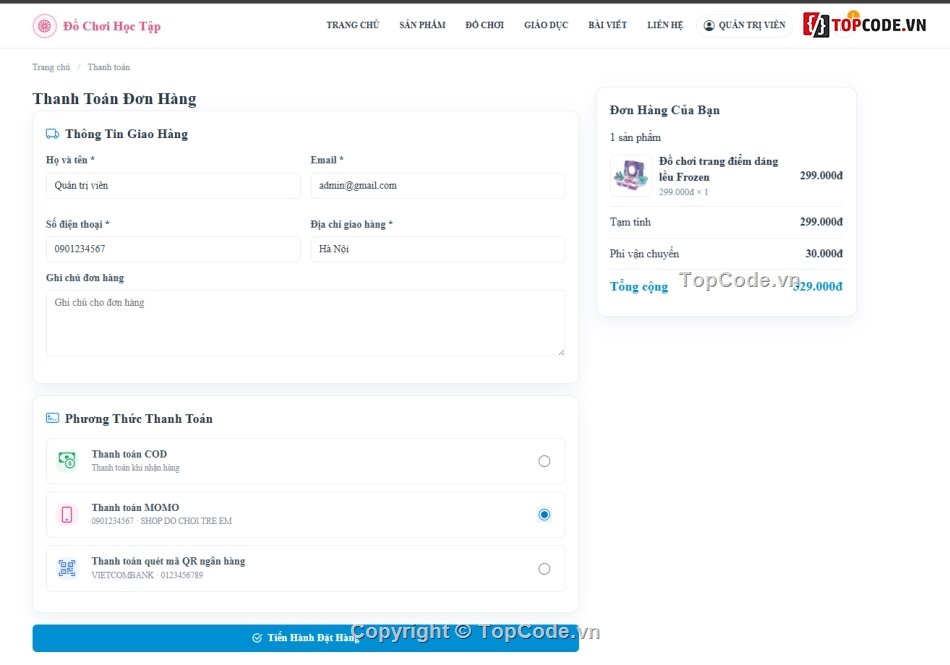Open the Sản Phẩm menu item

click(422, 25)
